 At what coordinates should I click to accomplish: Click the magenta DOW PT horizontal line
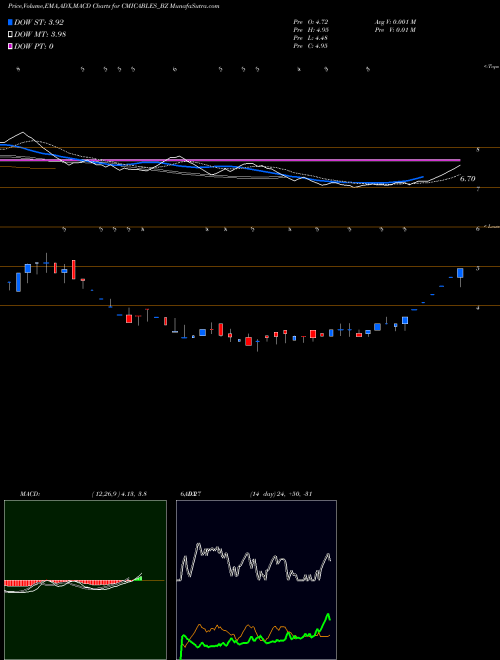tap(230, 160)
